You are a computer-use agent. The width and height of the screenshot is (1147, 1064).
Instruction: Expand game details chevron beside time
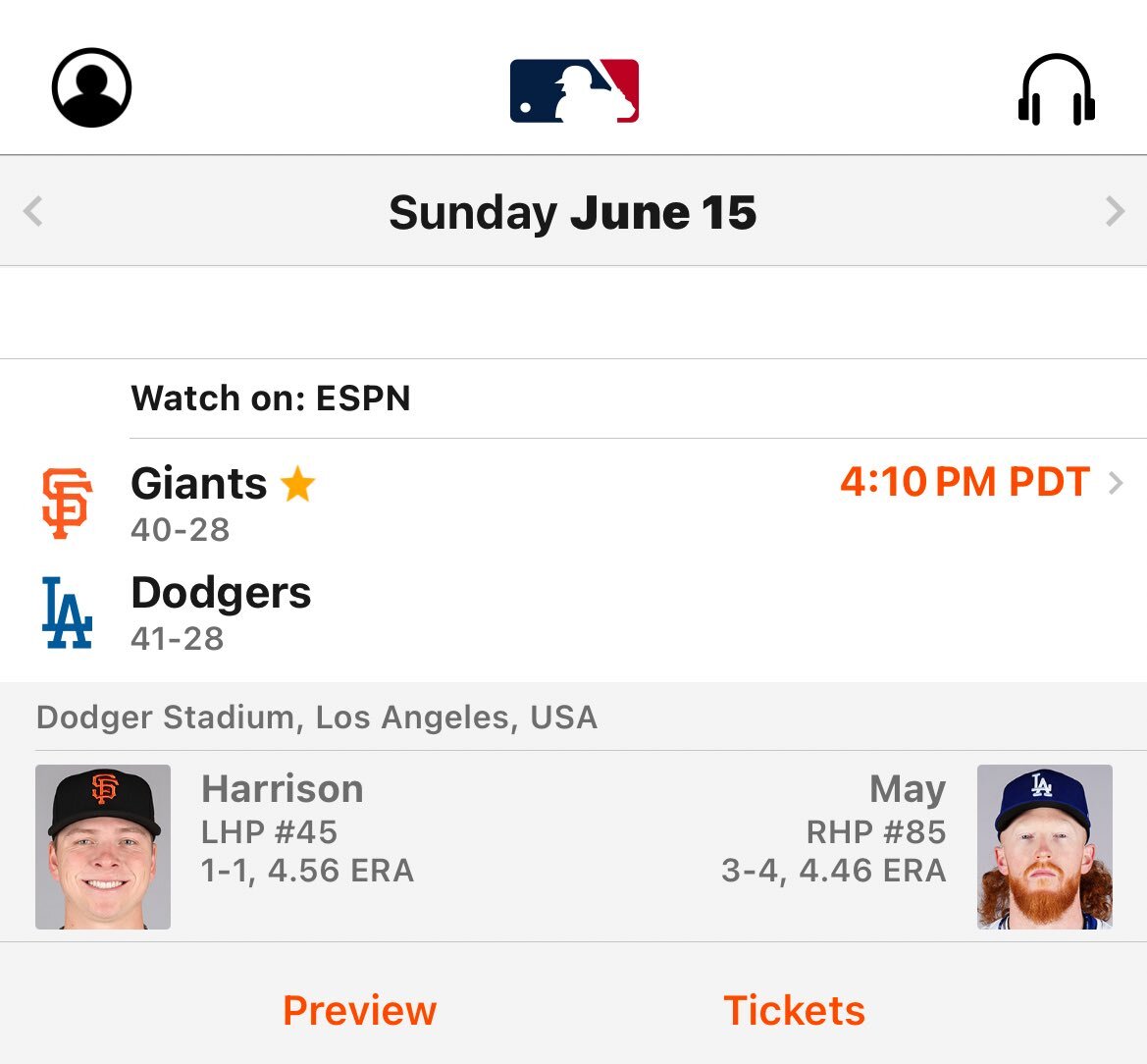[x=1116, y=483]
